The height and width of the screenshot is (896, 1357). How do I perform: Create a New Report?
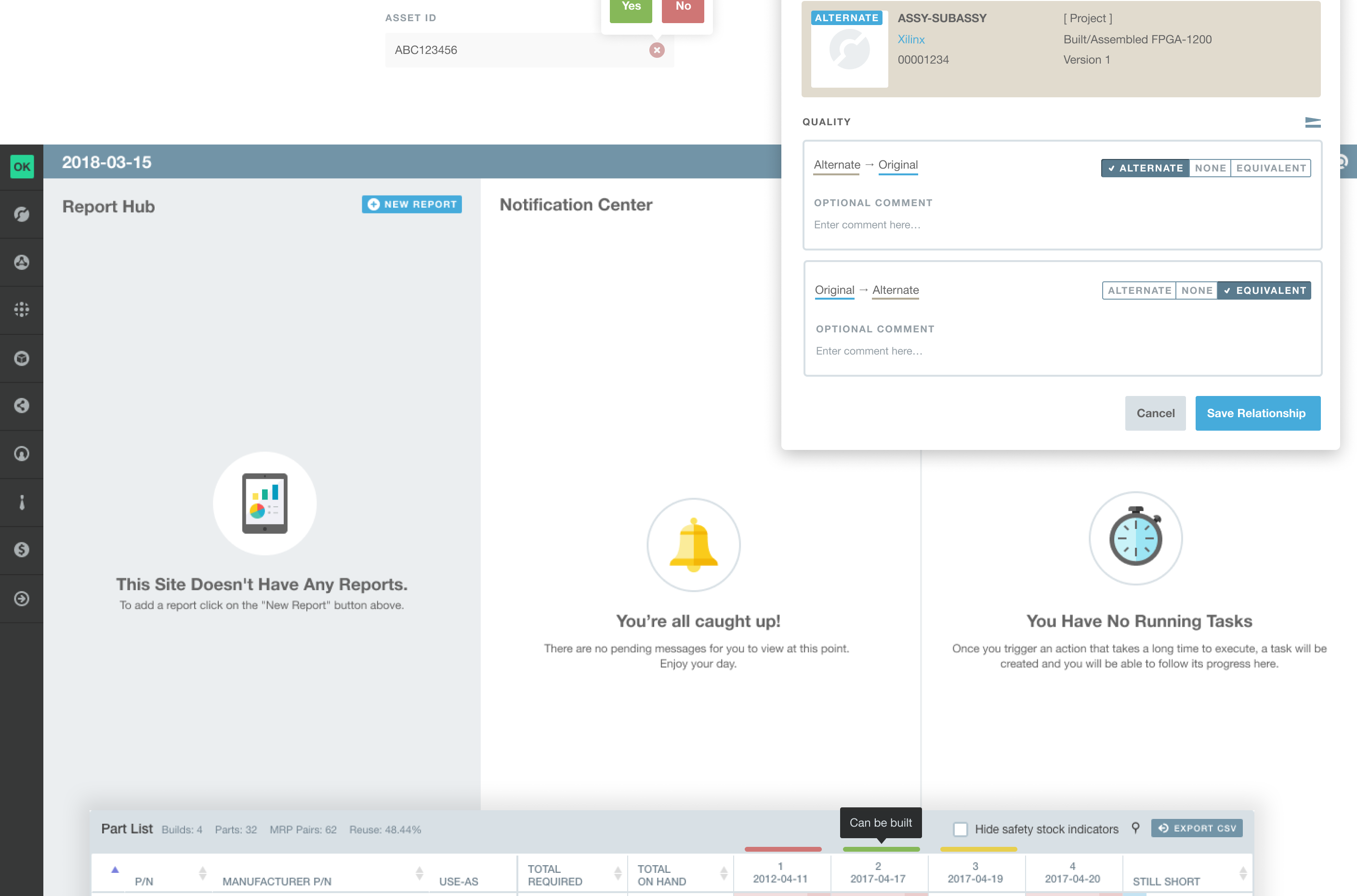tap(411, 205)
